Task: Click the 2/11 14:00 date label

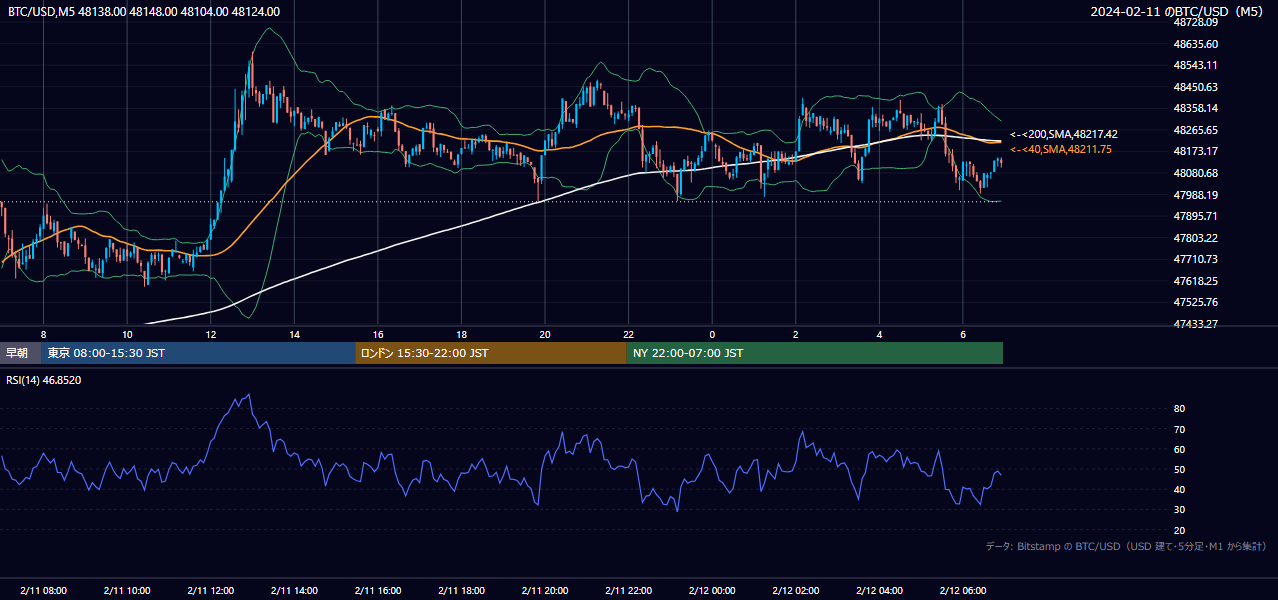Action: (x=294, y=591)
